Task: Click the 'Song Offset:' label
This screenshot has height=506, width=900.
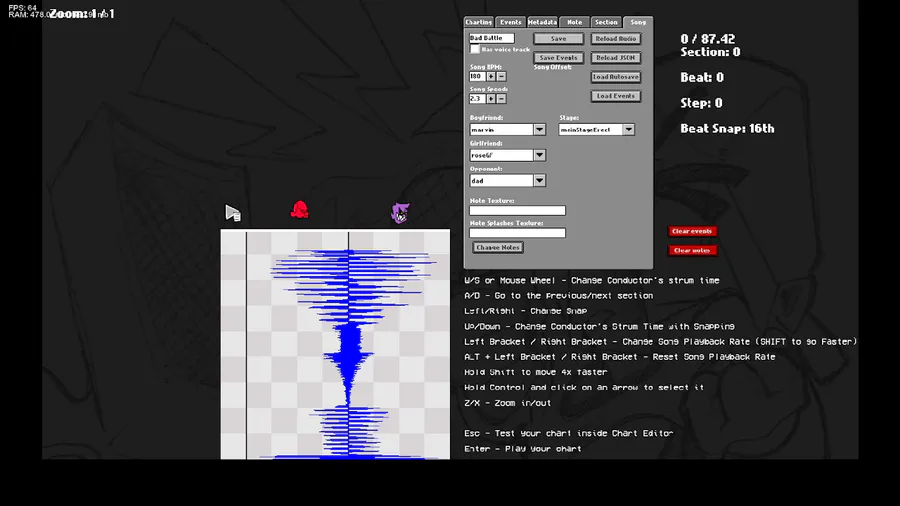Action: pos(552,67)
